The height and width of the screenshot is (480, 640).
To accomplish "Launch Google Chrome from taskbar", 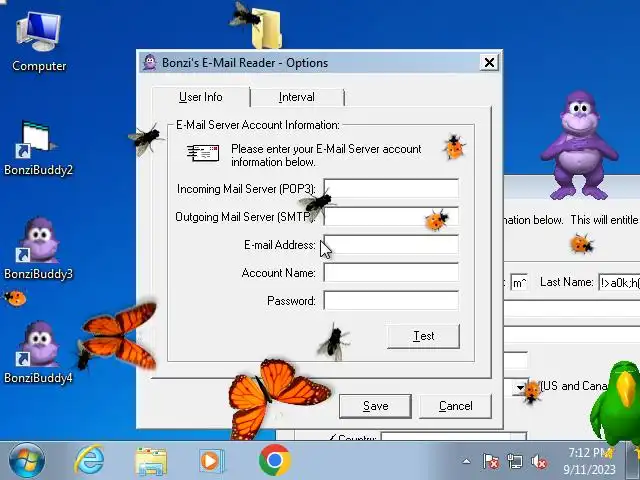I will pos(275,460).
